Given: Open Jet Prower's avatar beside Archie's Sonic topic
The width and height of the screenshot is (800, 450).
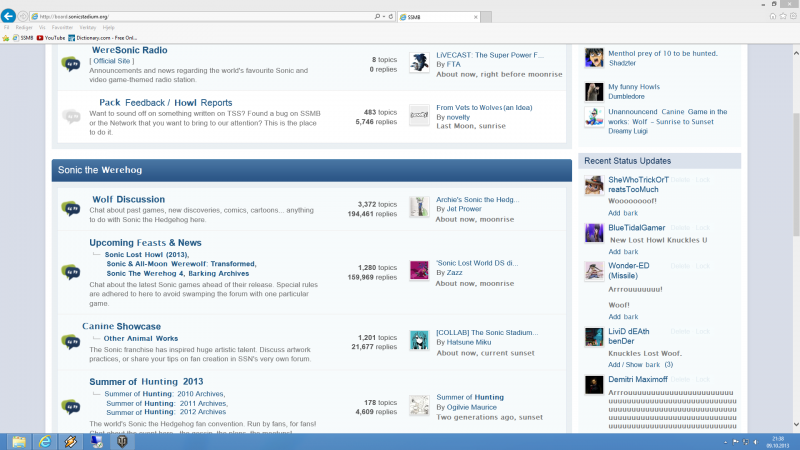Looking at the screenshot, I should tap(419, 207).
